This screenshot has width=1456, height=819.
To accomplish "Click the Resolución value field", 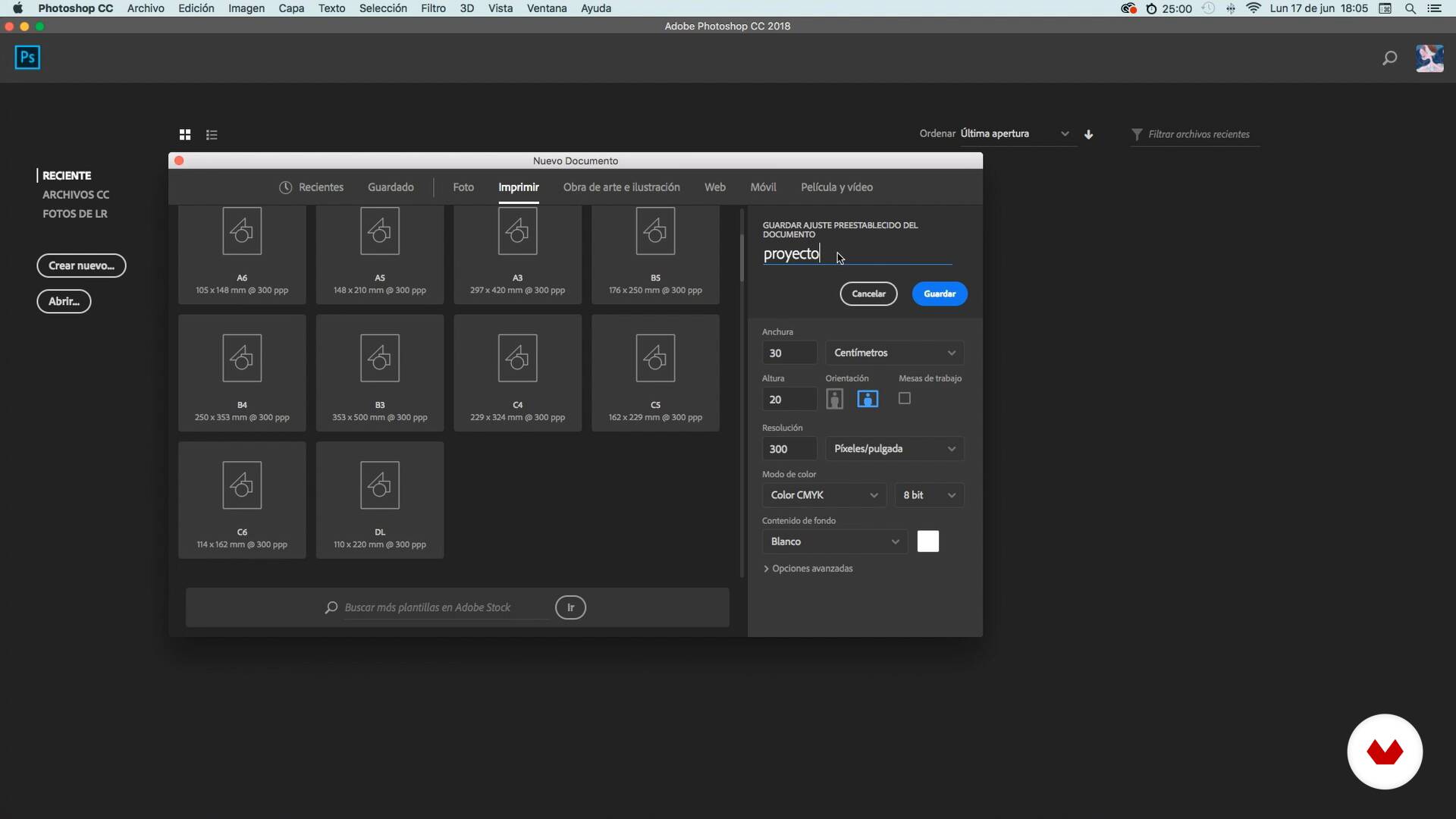I will [789, 449].
